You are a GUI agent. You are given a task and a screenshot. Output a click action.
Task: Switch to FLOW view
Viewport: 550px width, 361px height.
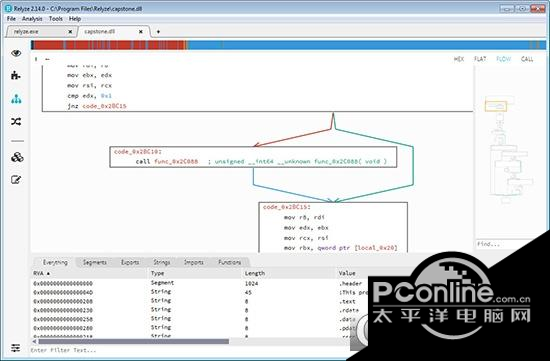pyautogui.click(x=504, y=59)
